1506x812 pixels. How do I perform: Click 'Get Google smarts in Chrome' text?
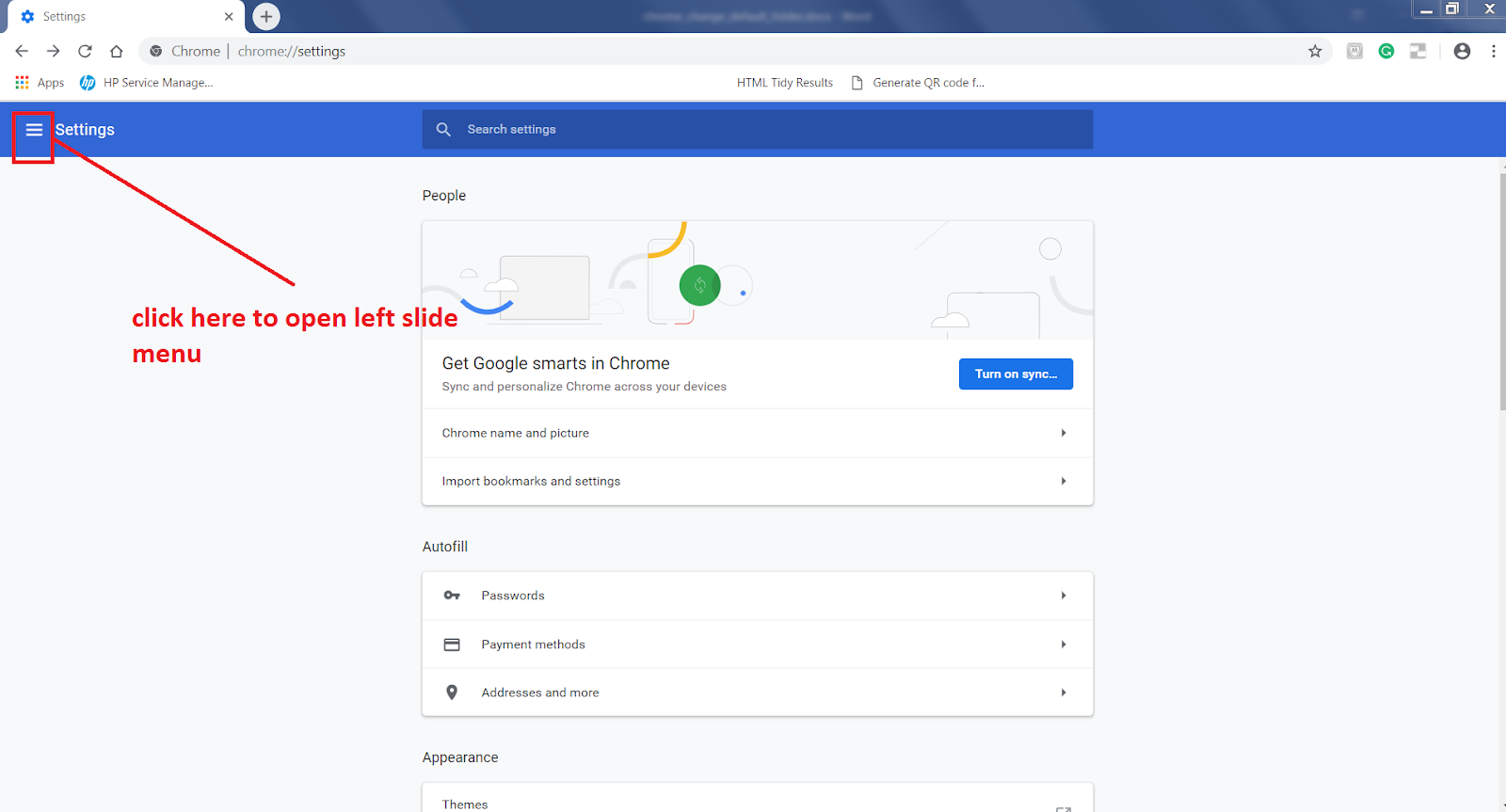pyautogui.click(x=556, y=363)
